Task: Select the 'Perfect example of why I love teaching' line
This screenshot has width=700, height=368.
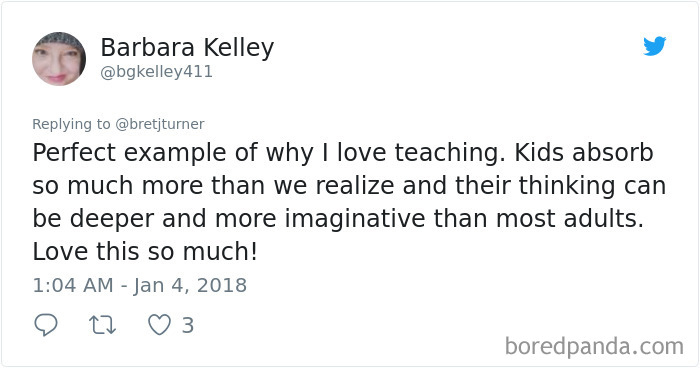Action: tap(269, 153)
